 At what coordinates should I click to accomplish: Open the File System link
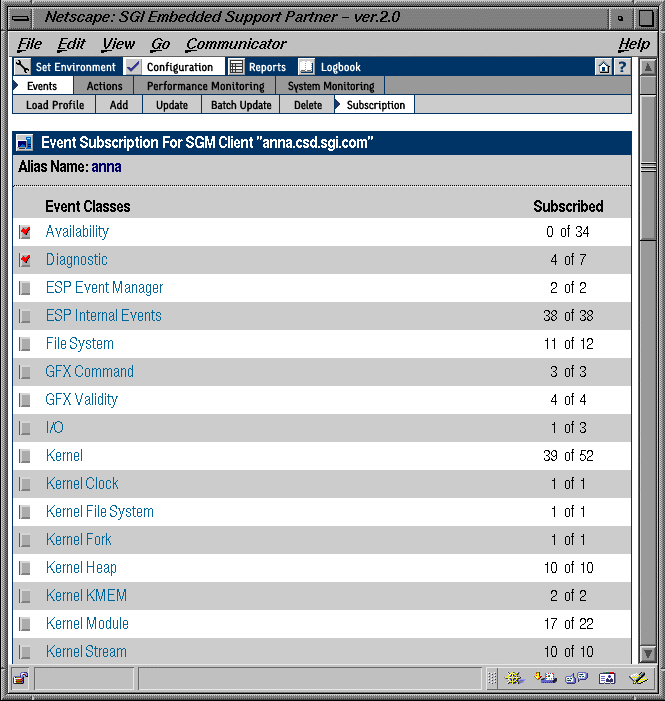coord(80,344)
